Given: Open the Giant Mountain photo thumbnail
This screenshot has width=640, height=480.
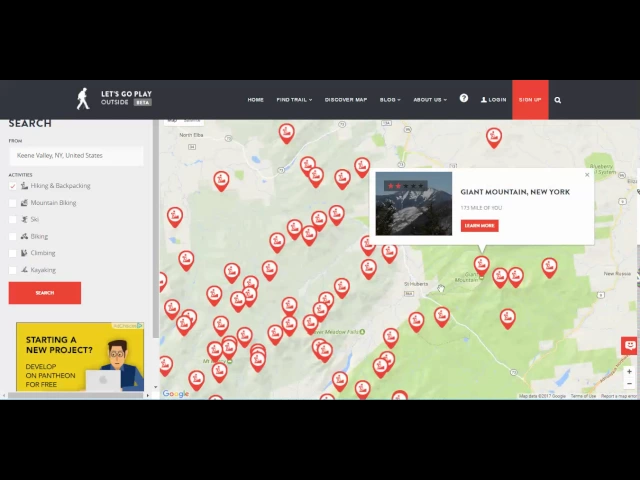Looking at the screenshot, I should [x=414, y=204].
